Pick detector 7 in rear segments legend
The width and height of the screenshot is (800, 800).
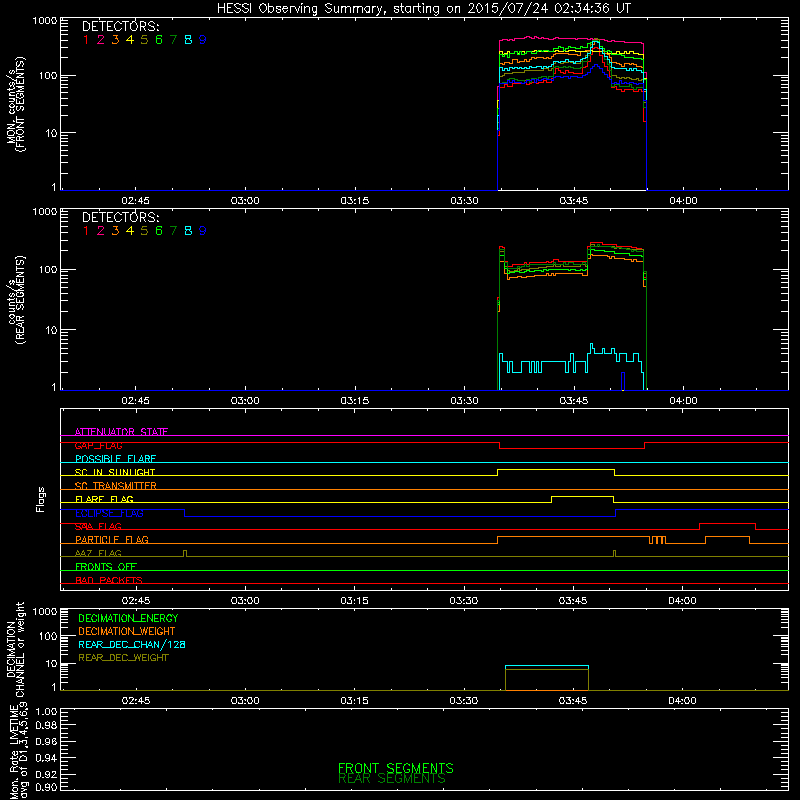click(x=173, y=231)
